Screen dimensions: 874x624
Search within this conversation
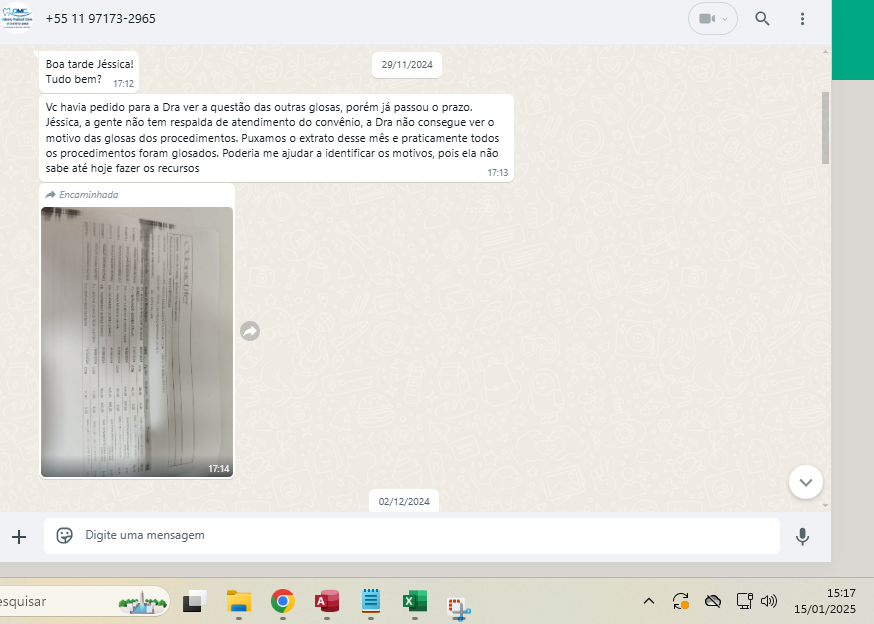(762, 19)
